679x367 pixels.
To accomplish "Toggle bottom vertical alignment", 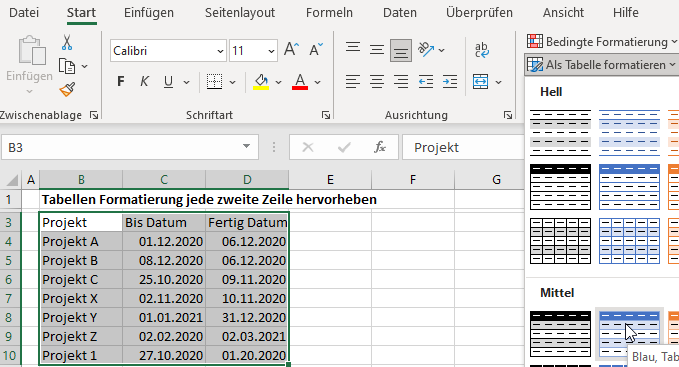I will coord(401,50).
